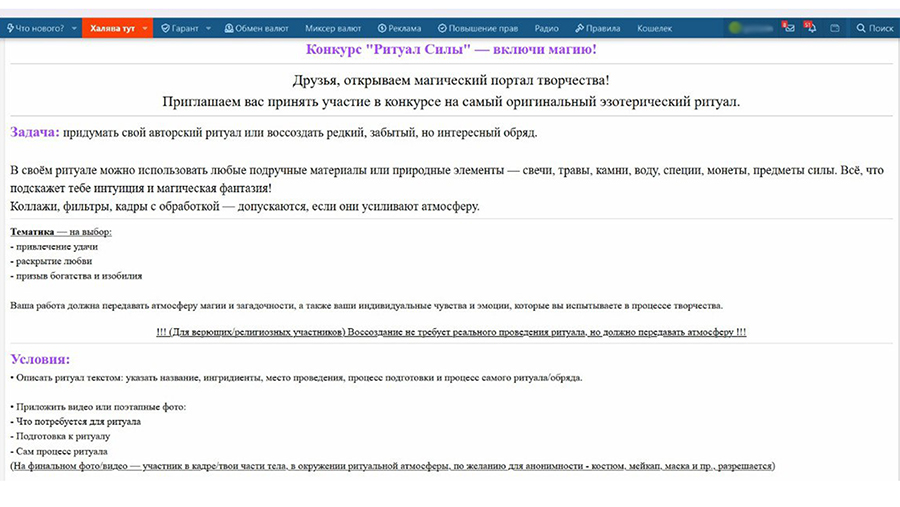Open the notifications bell icon
This screenshot has height=507, width=900.
tap(811, 28)
